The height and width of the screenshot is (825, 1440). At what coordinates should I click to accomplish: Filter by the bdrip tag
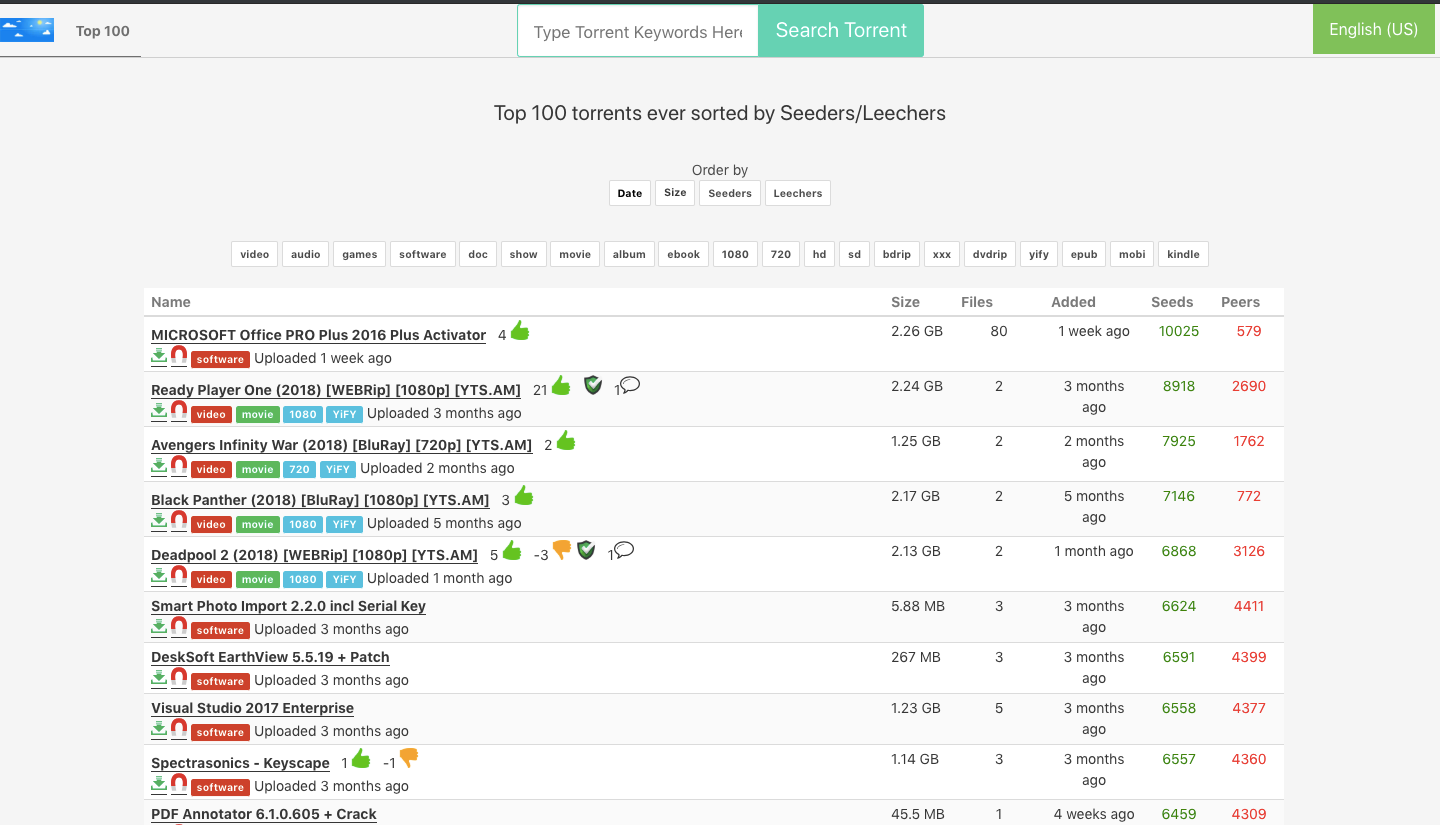(x=897, y=254)
